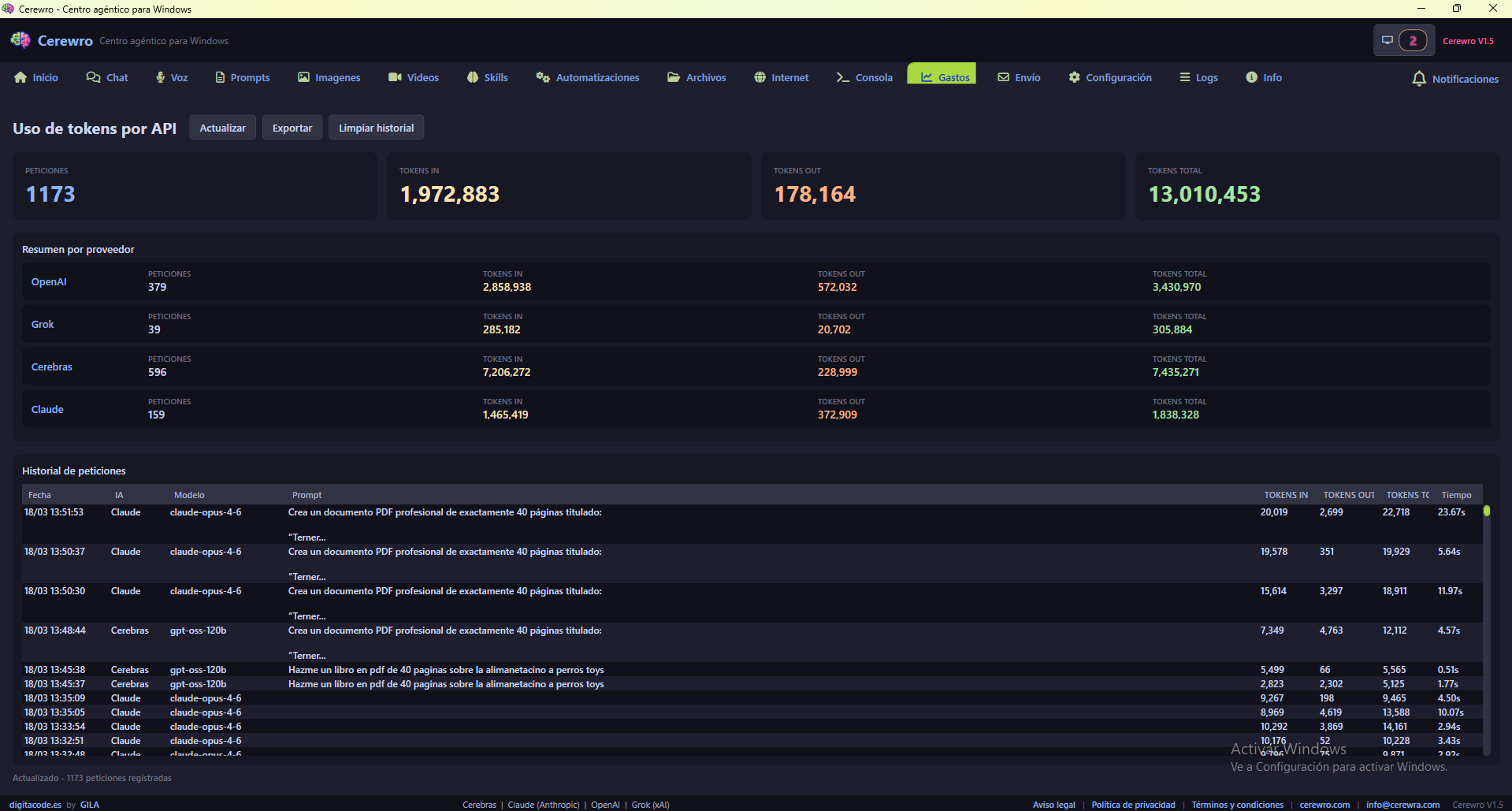1512x811 pixels.
Task: Click the Cerewro brain logo icon
Action: [x=20, y=40]
